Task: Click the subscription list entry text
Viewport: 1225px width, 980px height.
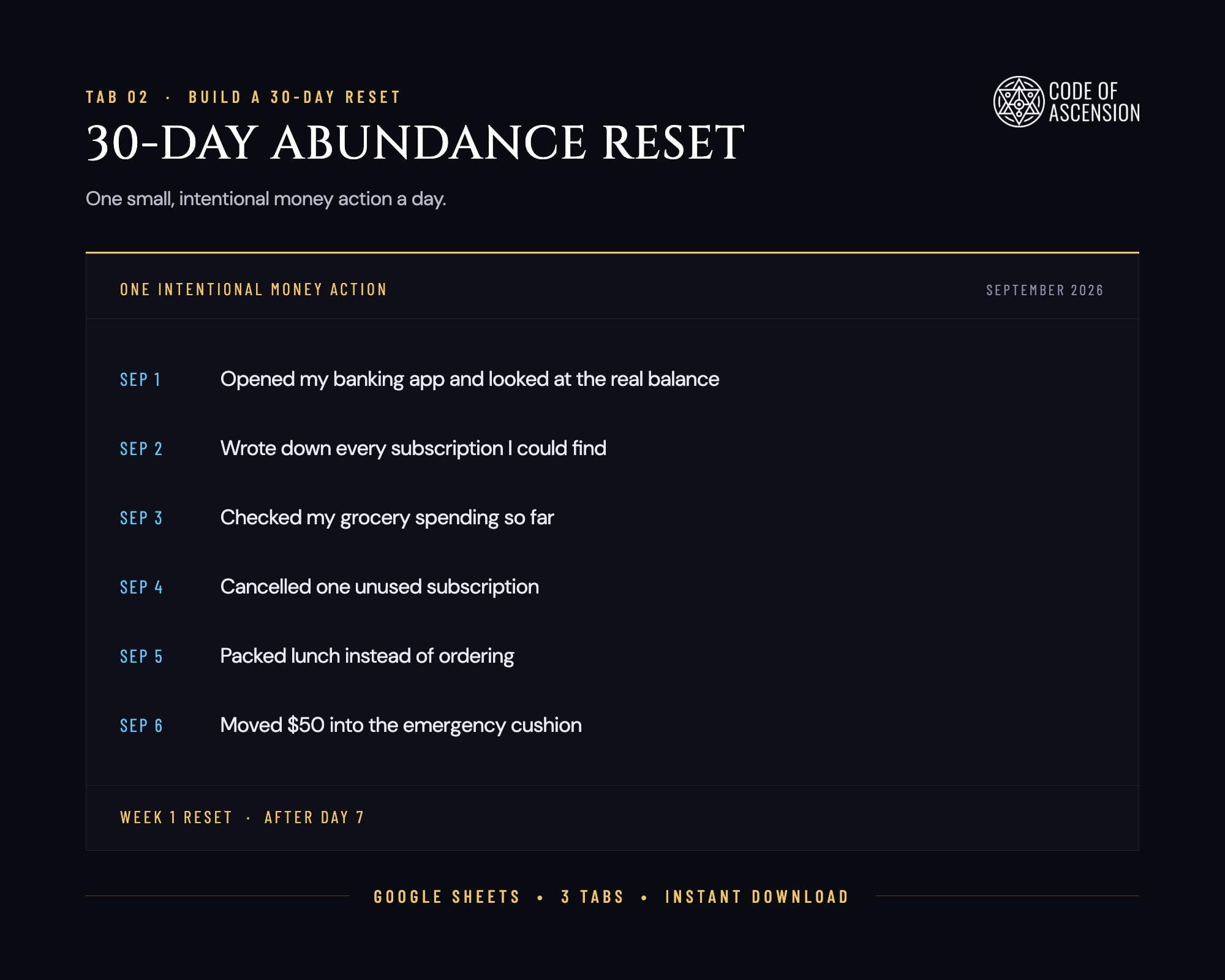Action: click(413, 449)
